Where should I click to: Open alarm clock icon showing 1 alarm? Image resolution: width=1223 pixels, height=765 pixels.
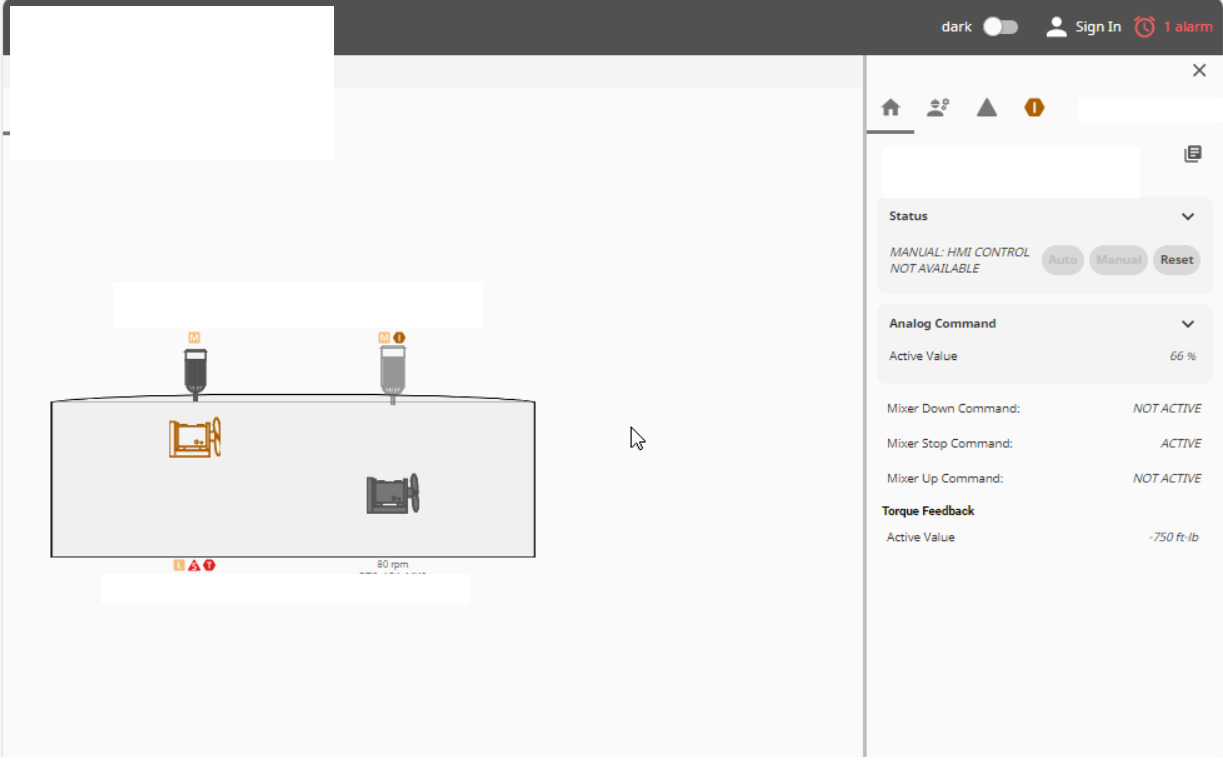point(1145,27)
